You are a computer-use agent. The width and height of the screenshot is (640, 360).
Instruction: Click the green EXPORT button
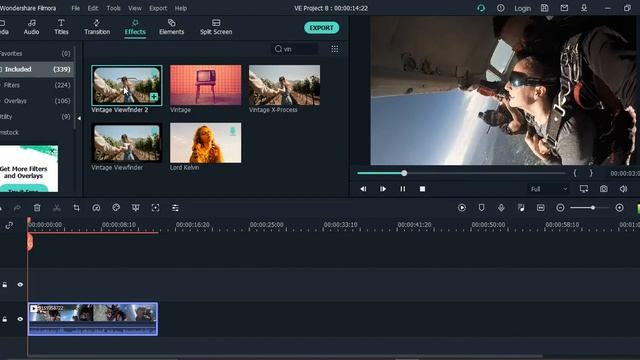point(321,28)
